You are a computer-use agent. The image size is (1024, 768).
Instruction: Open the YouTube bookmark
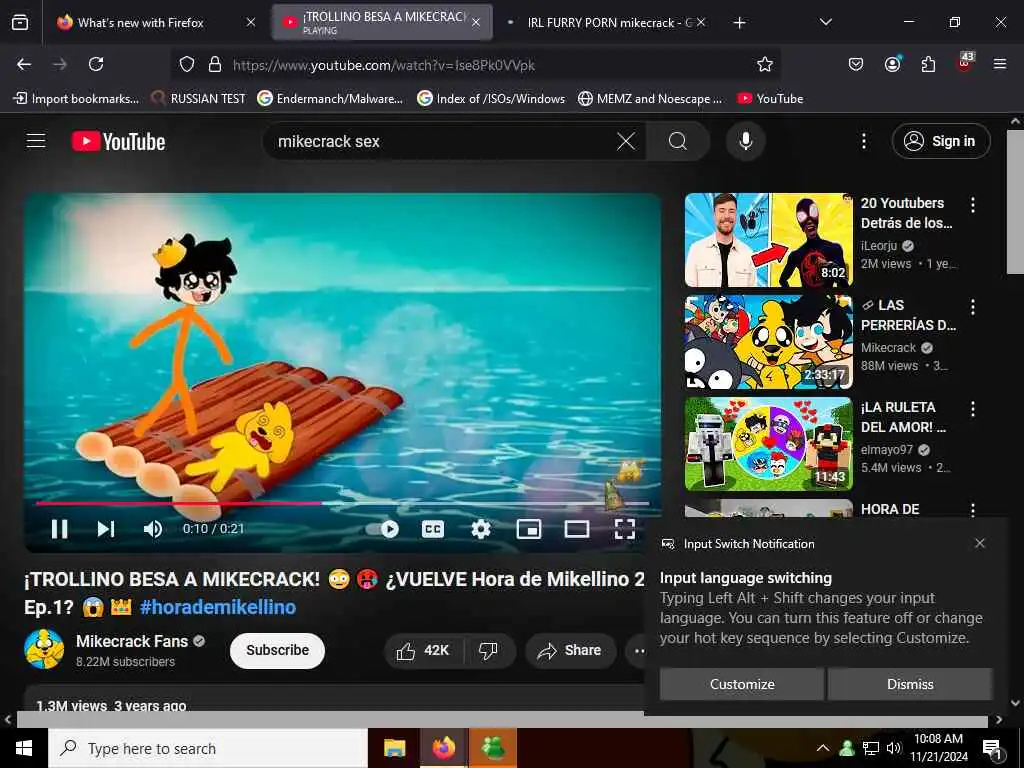(x=771, y=99)
